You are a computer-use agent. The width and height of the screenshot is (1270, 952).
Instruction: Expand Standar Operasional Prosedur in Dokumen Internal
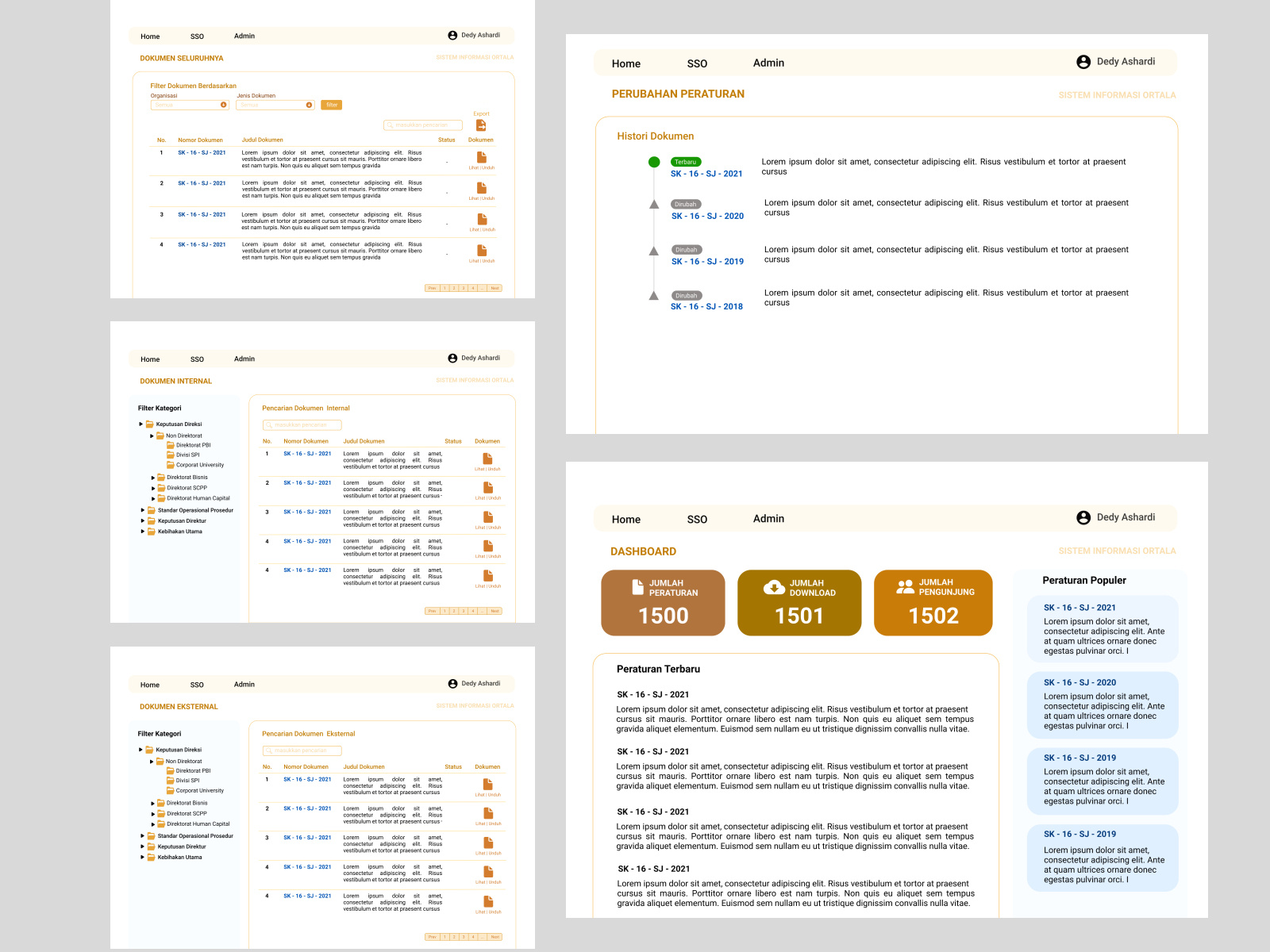click(143, 510)
